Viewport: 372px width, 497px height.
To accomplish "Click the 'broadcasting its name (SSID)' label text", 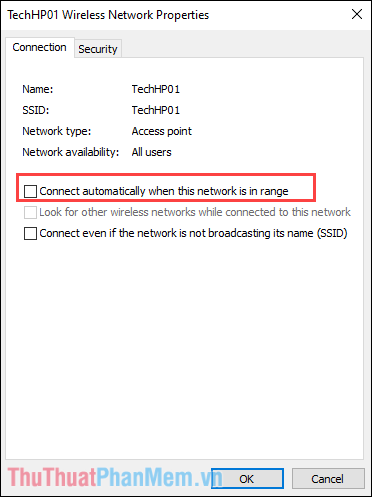I will point(278,233).
